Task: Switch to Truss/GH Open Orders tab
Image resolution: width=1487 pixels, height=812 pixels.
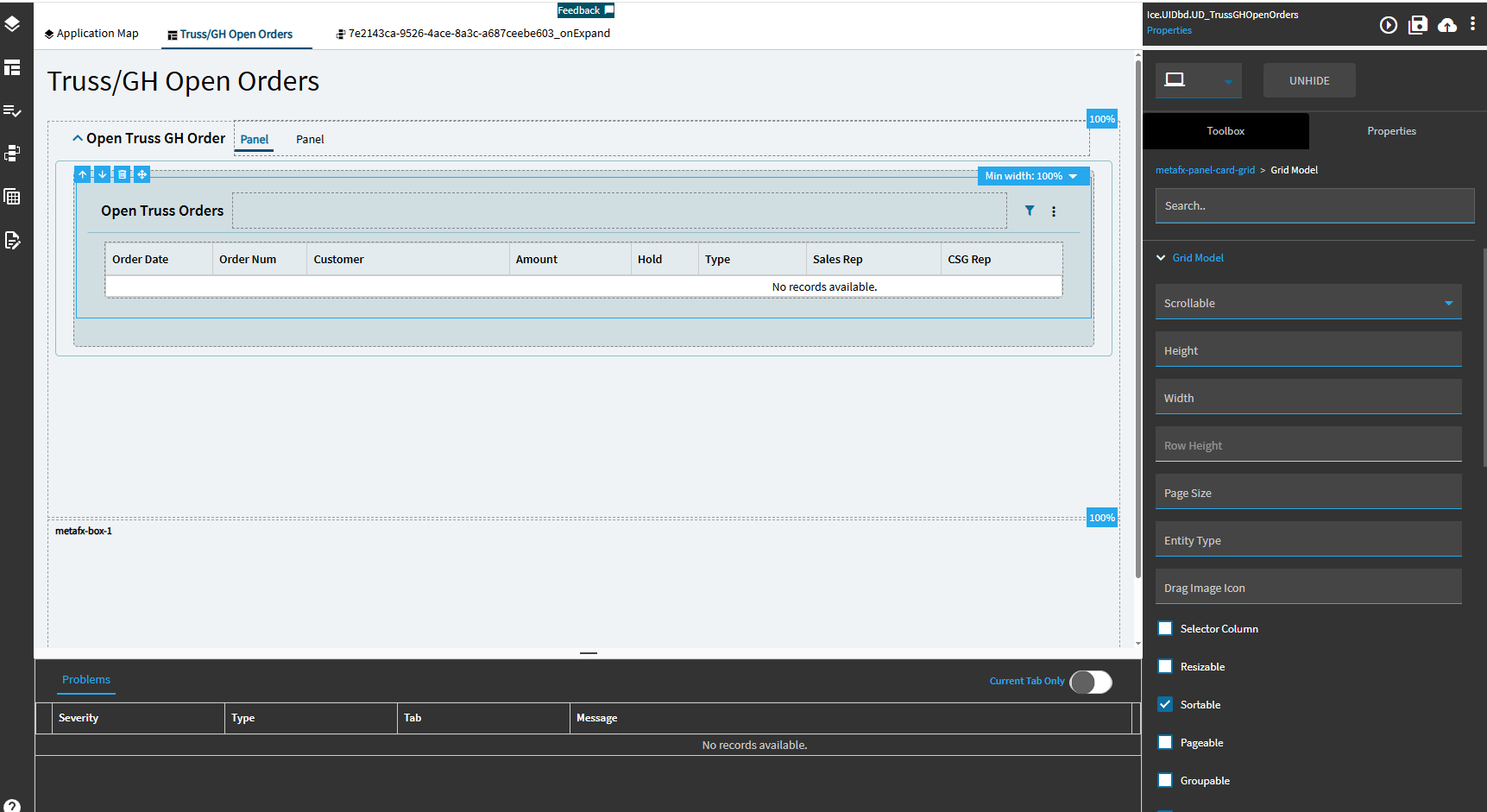Action: pos(230,35)
